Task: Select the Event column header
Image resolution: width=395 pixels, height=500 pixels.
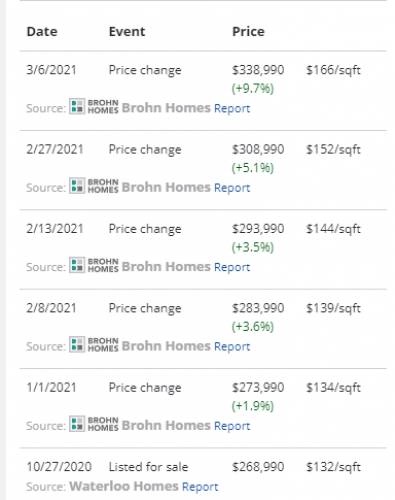Action: click(127, 32)
